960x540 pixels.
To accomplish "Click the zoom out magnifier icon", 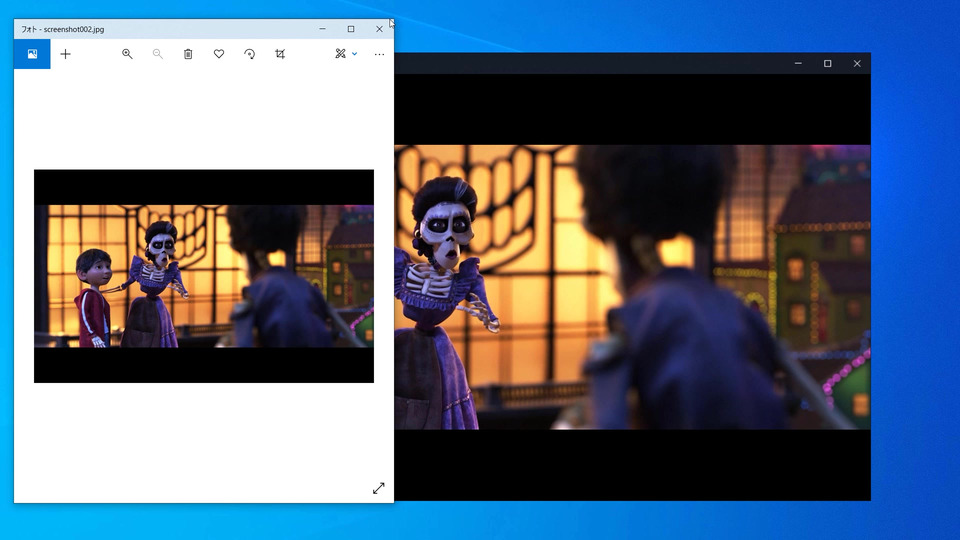I will 157,54.
